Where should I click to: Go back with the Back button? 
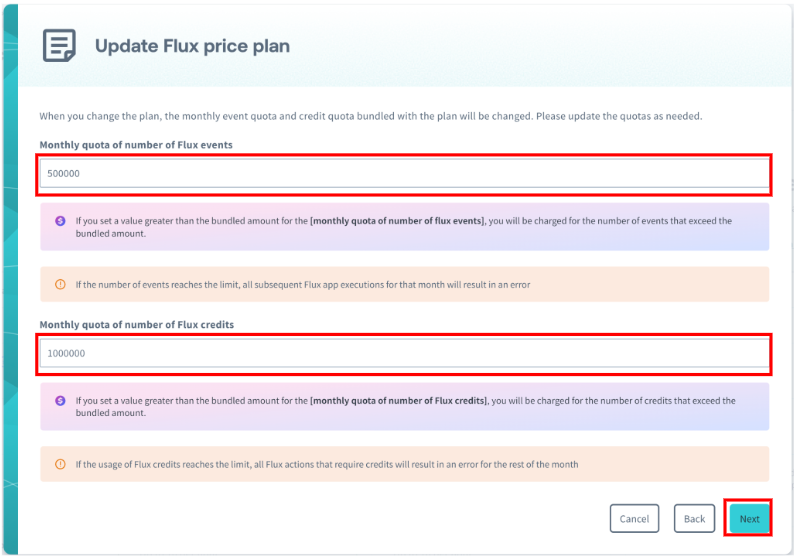click(x=694, y=518)
